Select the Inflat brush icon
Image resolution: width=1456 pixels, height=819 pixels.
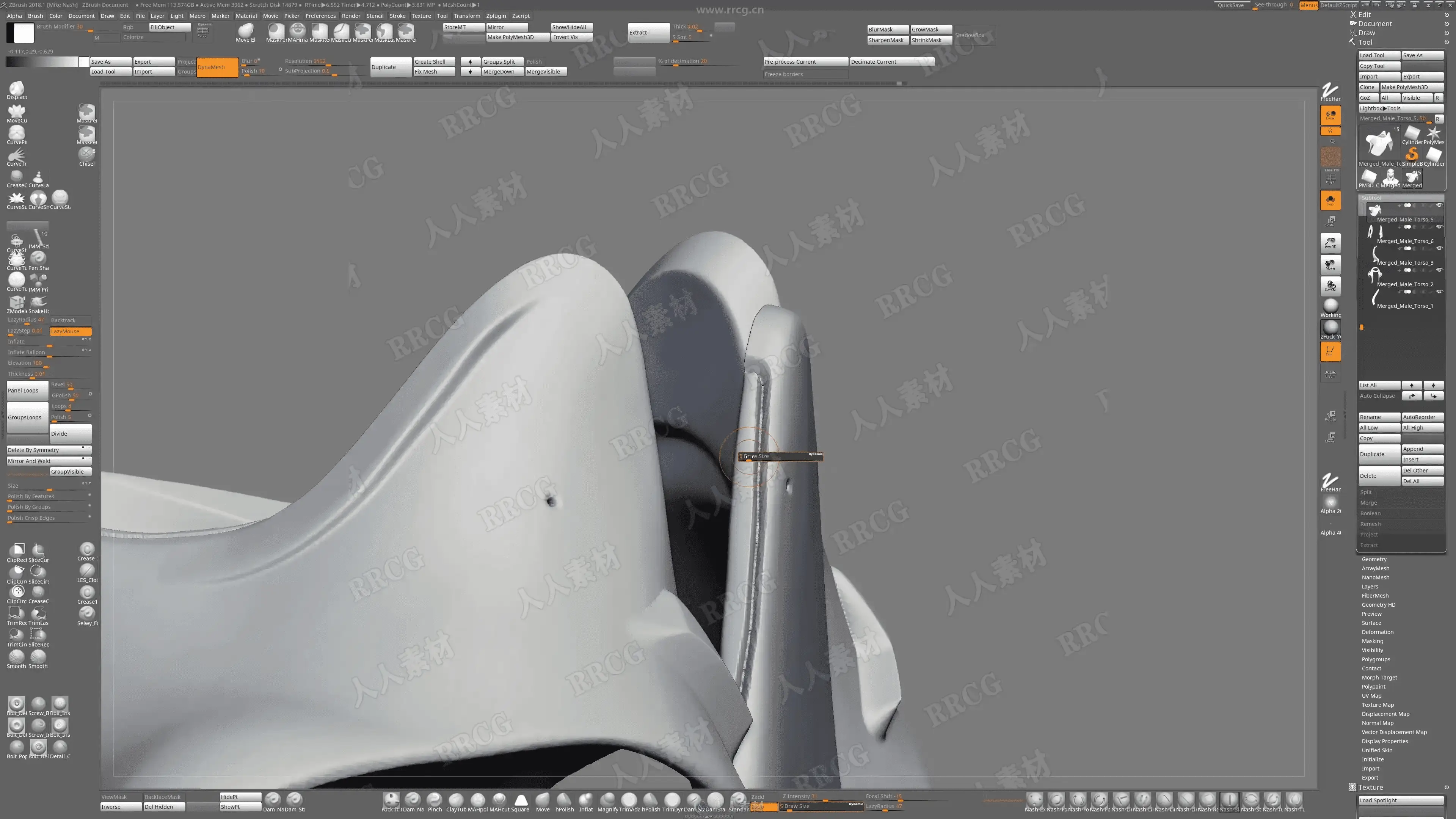585,800
